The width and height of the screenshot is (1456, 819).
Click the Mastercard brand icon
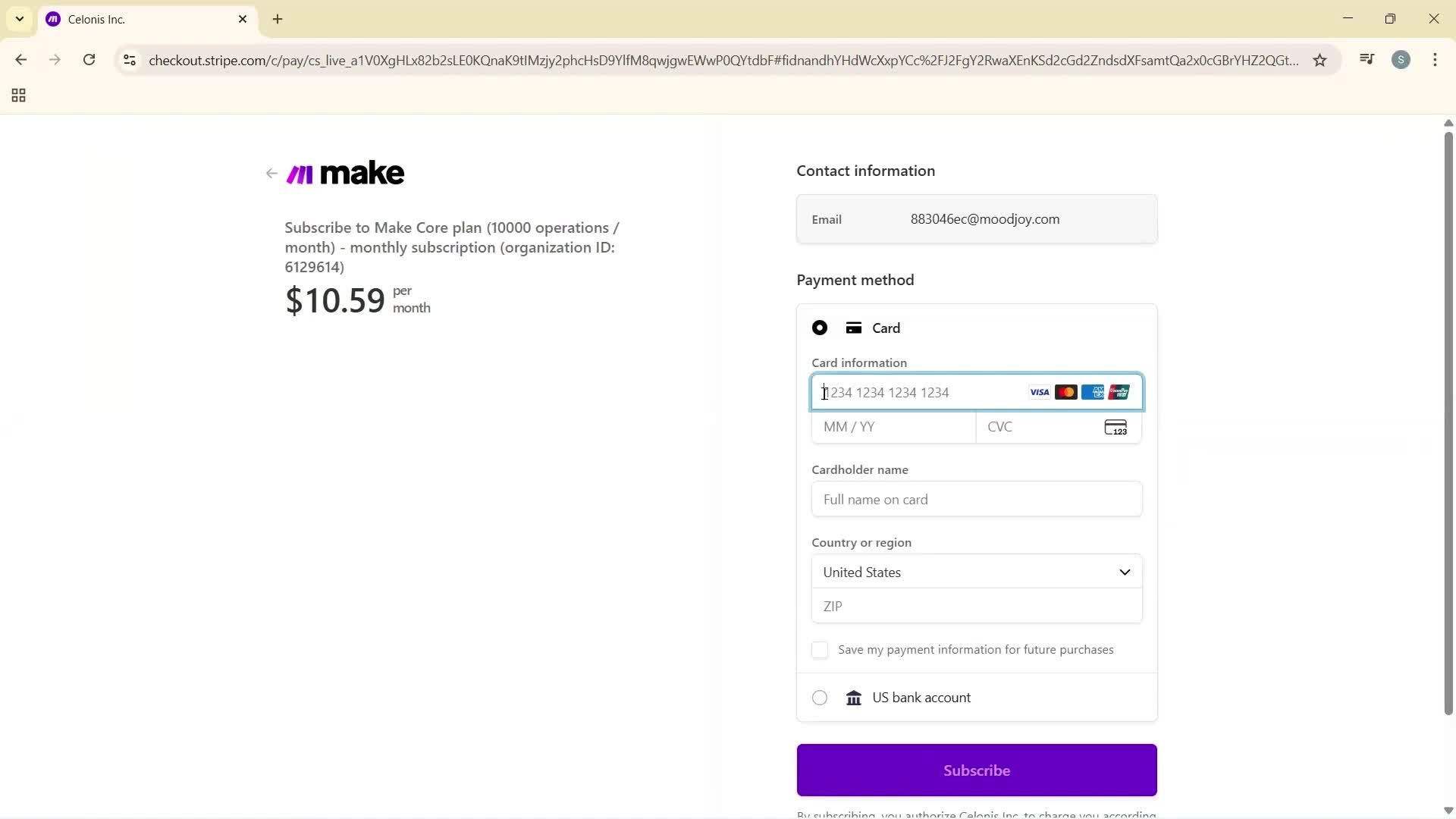[x=1066, y=392]
